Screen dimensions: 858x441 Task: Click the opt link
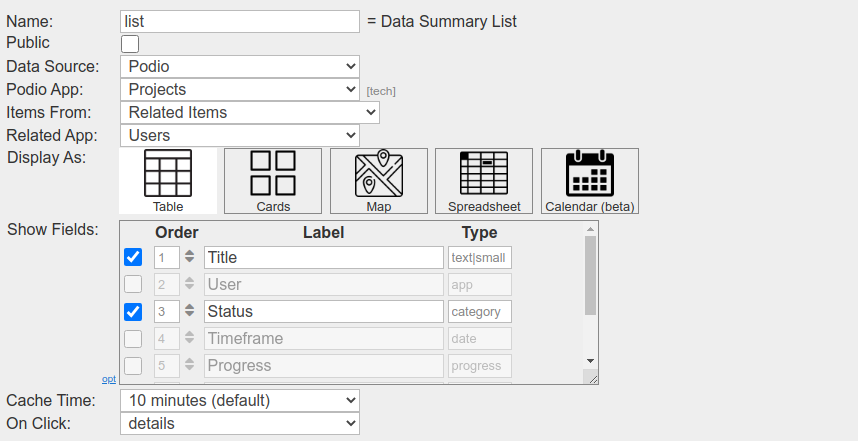point(108,379)
